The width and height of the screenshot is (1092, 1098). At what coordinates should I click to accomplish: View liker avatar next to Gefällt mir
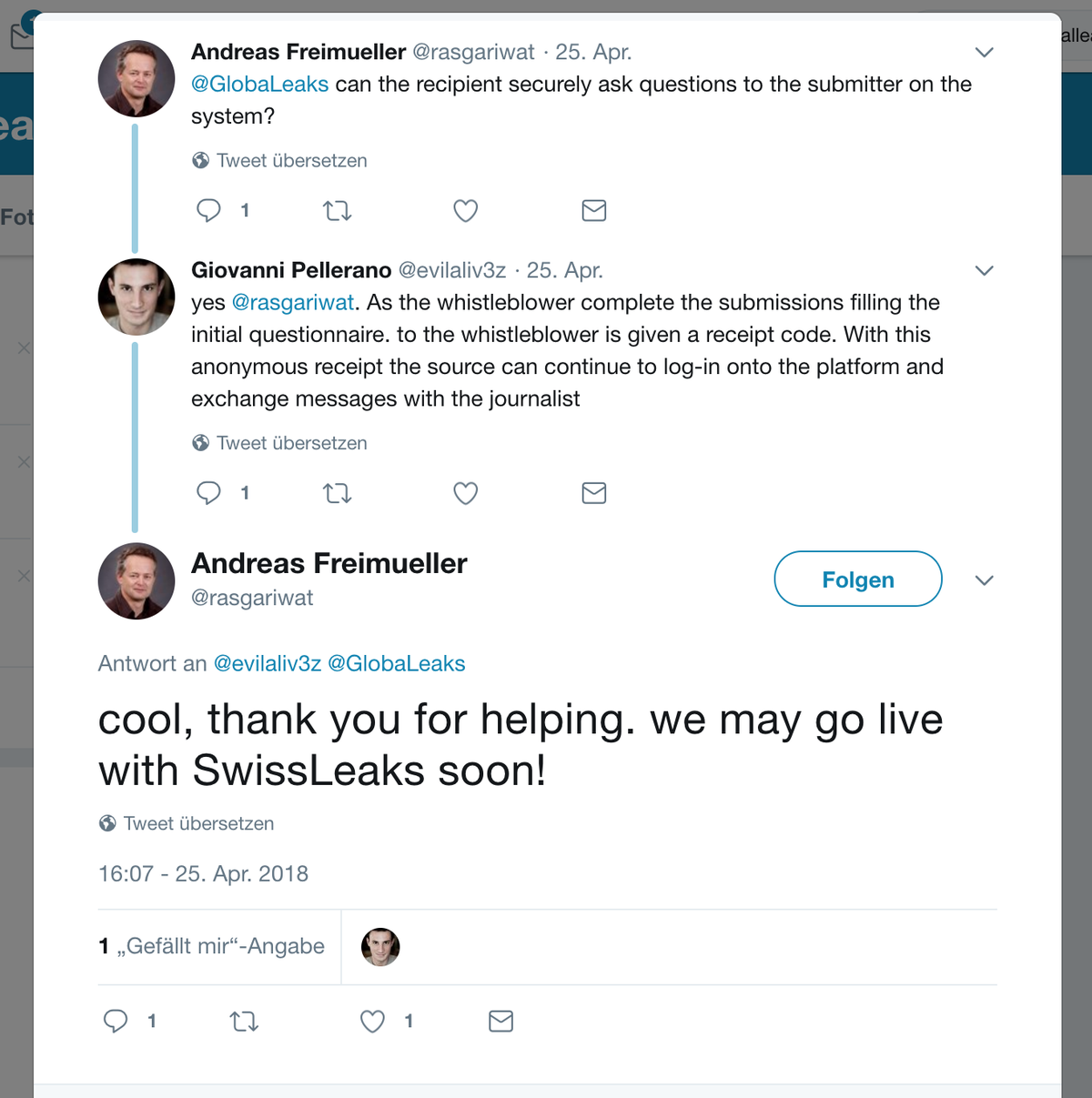coord(380,947)
